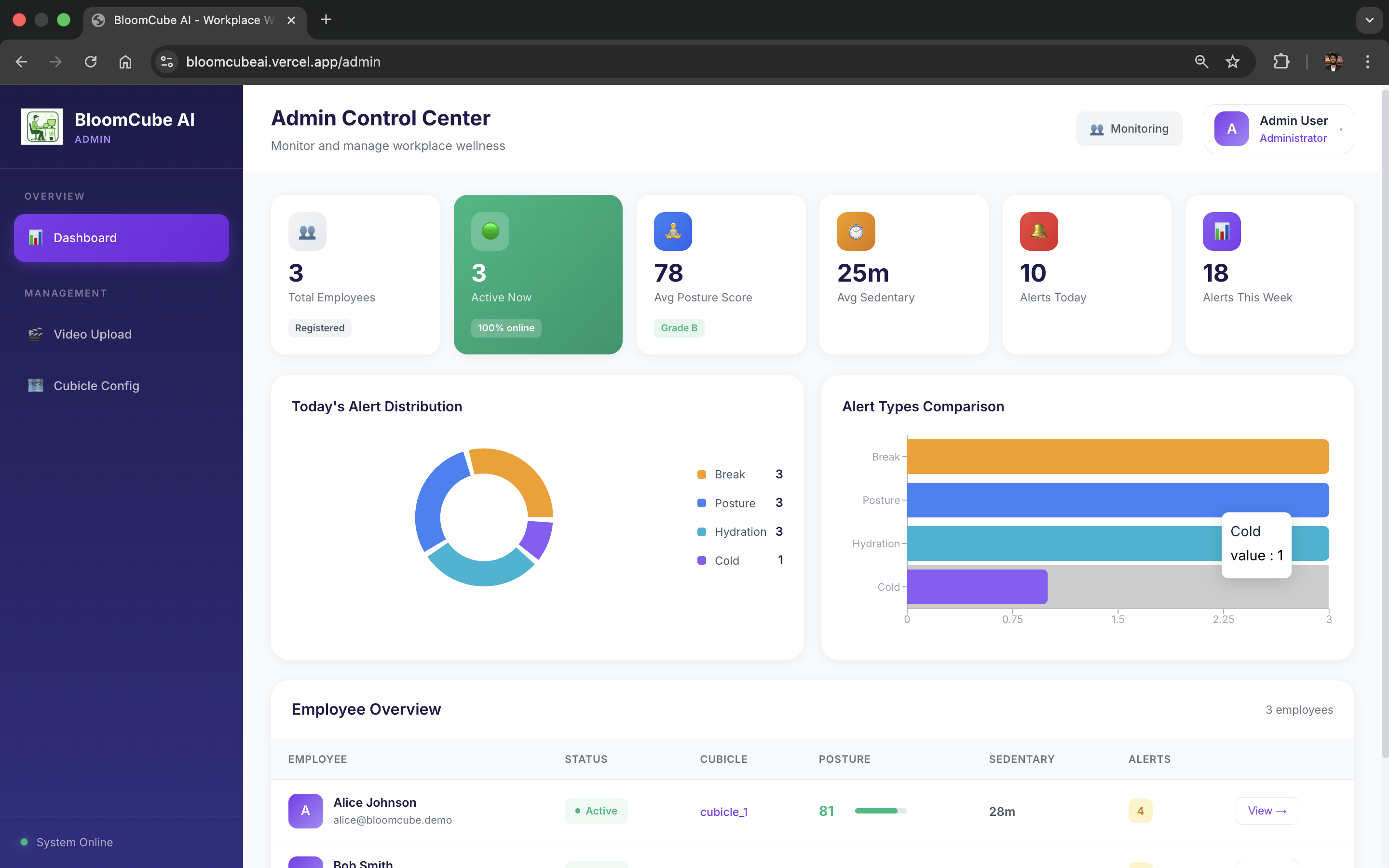
Task: Click the Total Employees people icon
Action: (307, 231)
